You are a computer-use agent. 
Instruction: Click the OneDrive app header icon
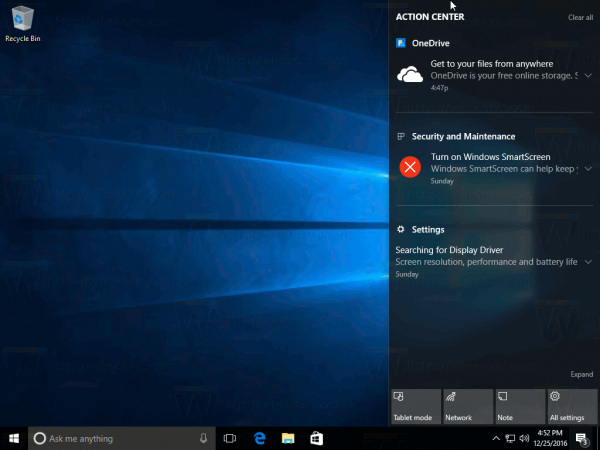pyautogui.click(x=401, y=43)
